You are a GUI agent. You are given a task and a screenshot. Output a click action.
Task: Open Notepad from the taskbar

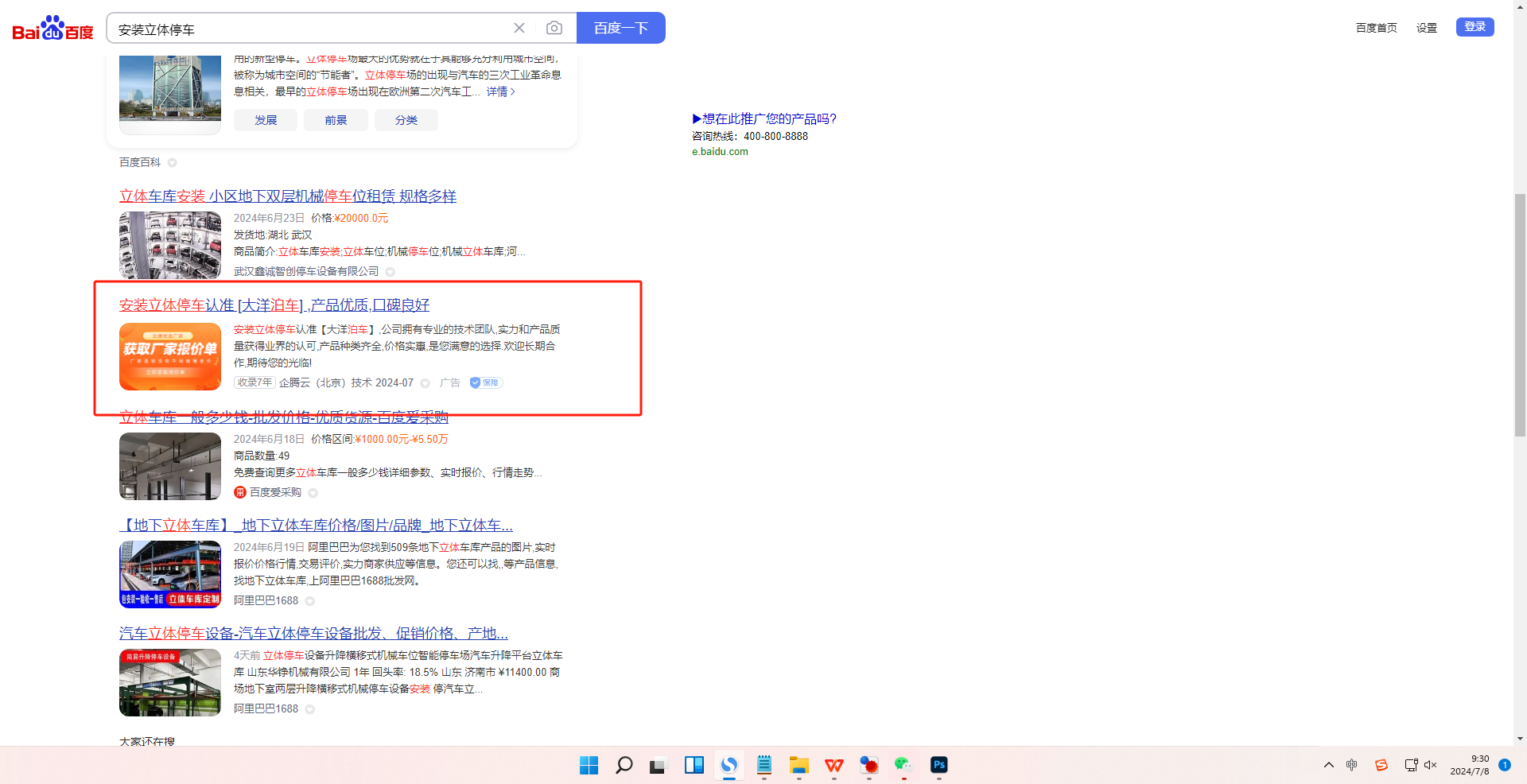click(764, 765)
